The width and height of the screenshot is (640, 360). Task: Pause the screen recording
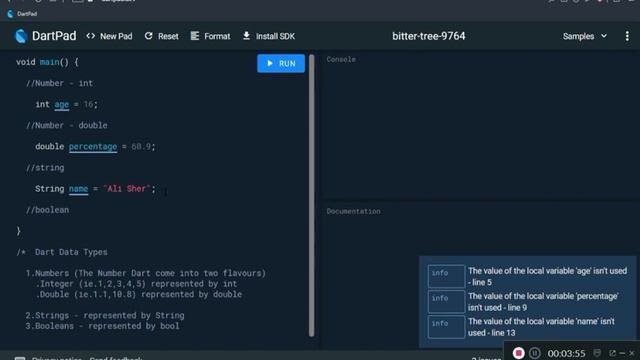coord(535,353)
